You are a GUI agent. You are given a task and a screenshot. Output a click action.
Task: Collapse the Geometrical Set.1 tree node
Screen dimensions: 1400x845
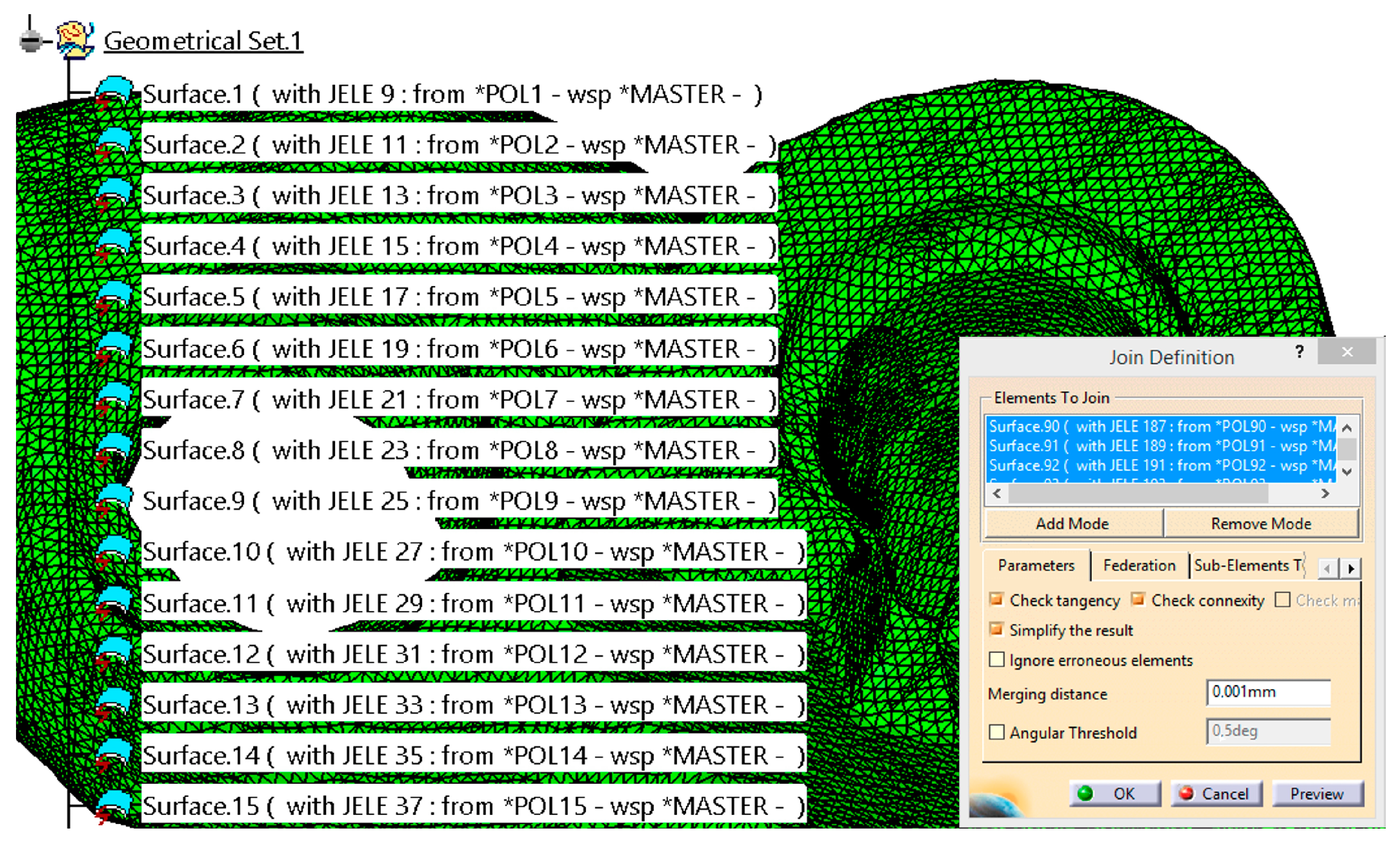(31, 41)
